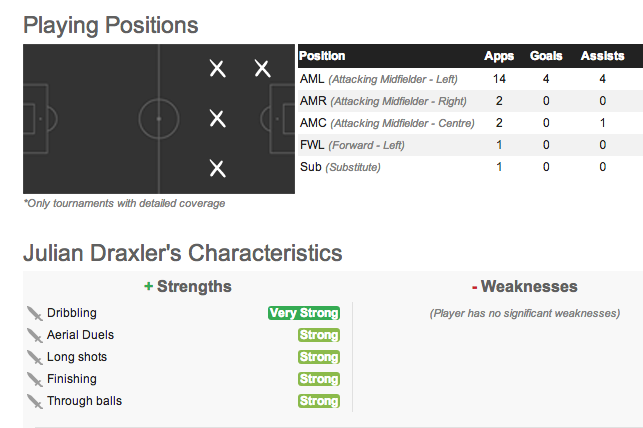Select the AML Attacking Midfielder Left row
This screenshot has width=643, height=428.
[x=470, y=79]
